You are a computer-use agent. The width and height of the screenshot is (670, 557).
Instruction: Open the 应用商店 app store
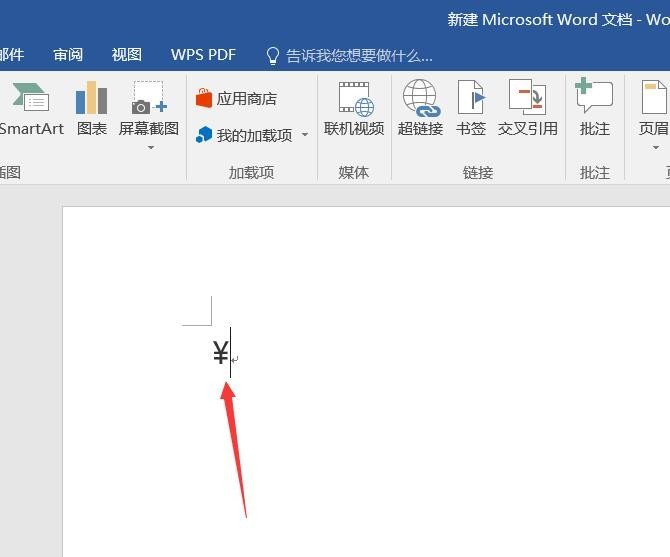pos(236,98)
